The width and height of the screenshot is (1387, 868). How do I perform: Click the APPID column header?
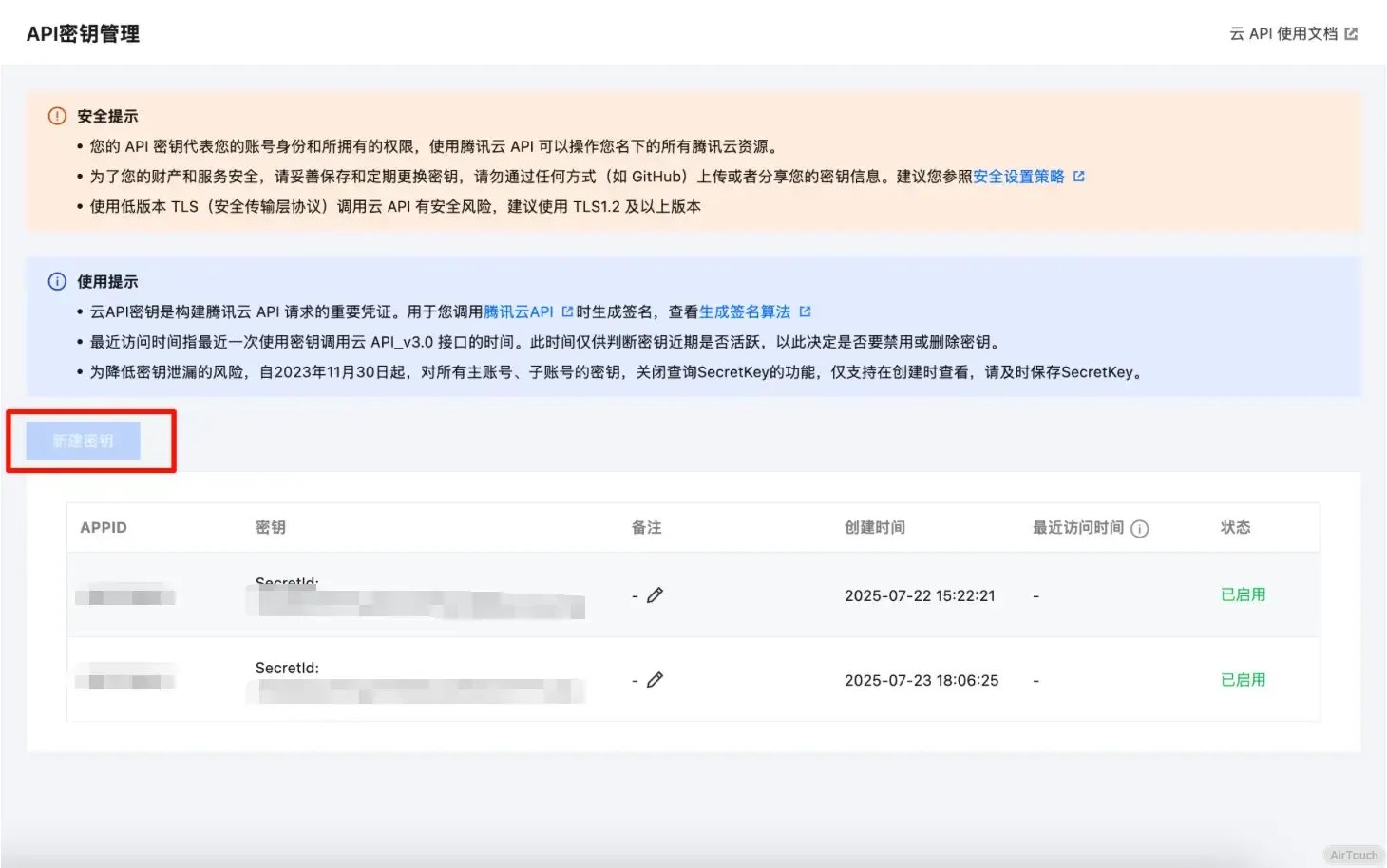coord(104,528)
